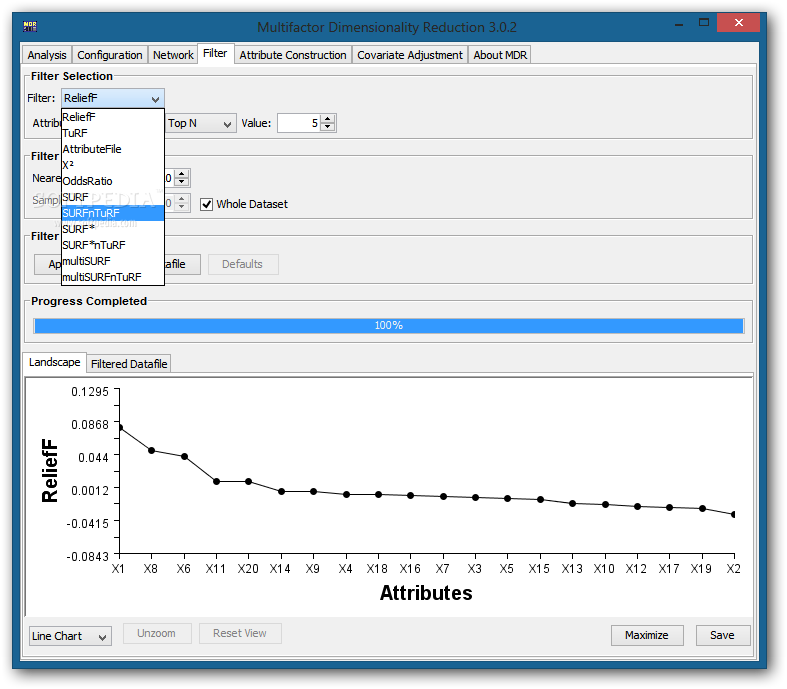The width and height of the screenshot is (787, 689).
Task: Click the X6 data point on chart
Action: 184,457
